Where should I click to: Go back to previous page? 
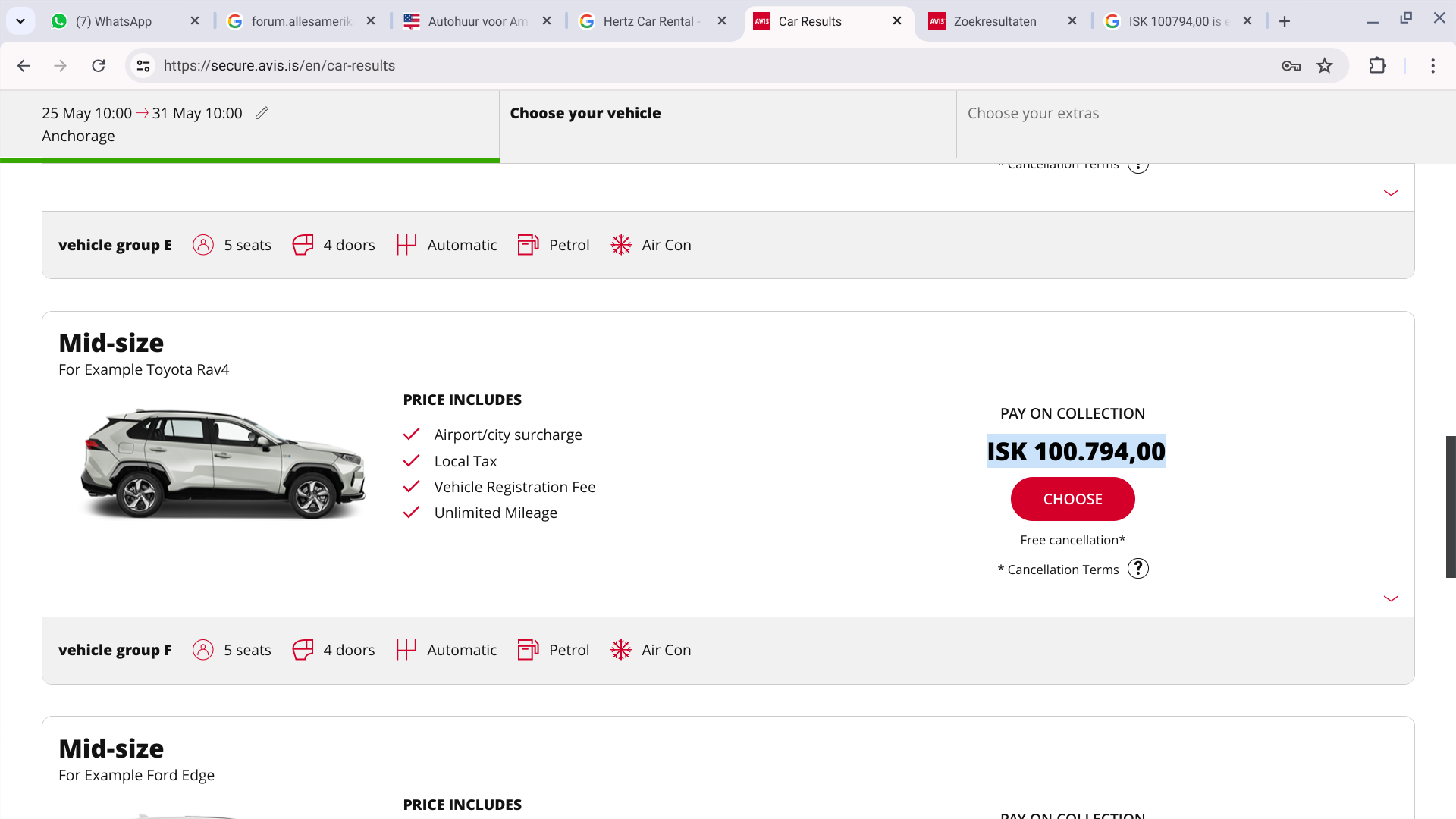24,66
